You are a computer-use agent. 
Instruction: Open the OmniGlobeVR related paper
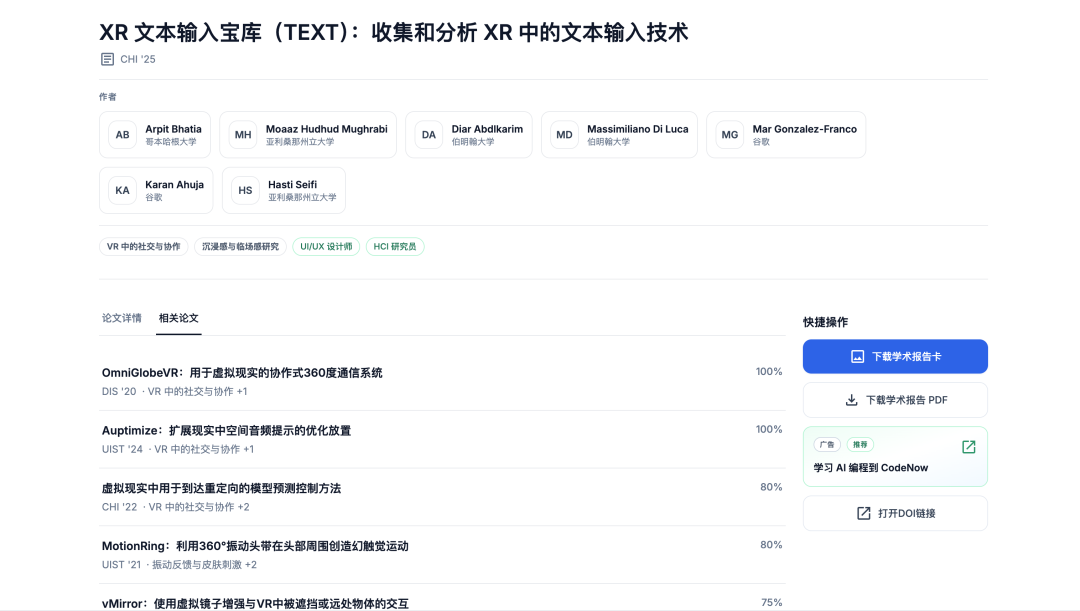point(242,373)
